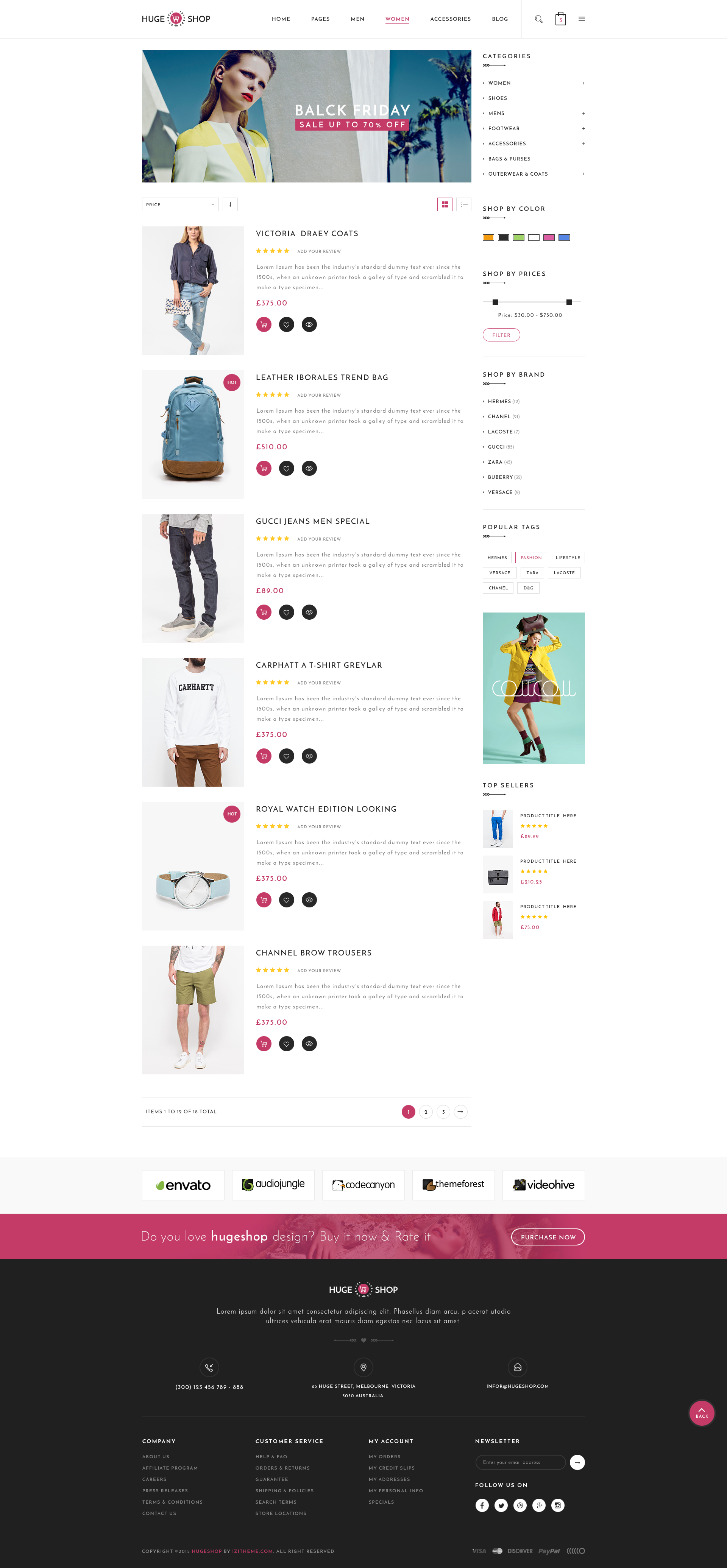Open the hamburger menu in header
Image resolution: width=727 pixels, height=1568 pixels.
pos(582,19)
